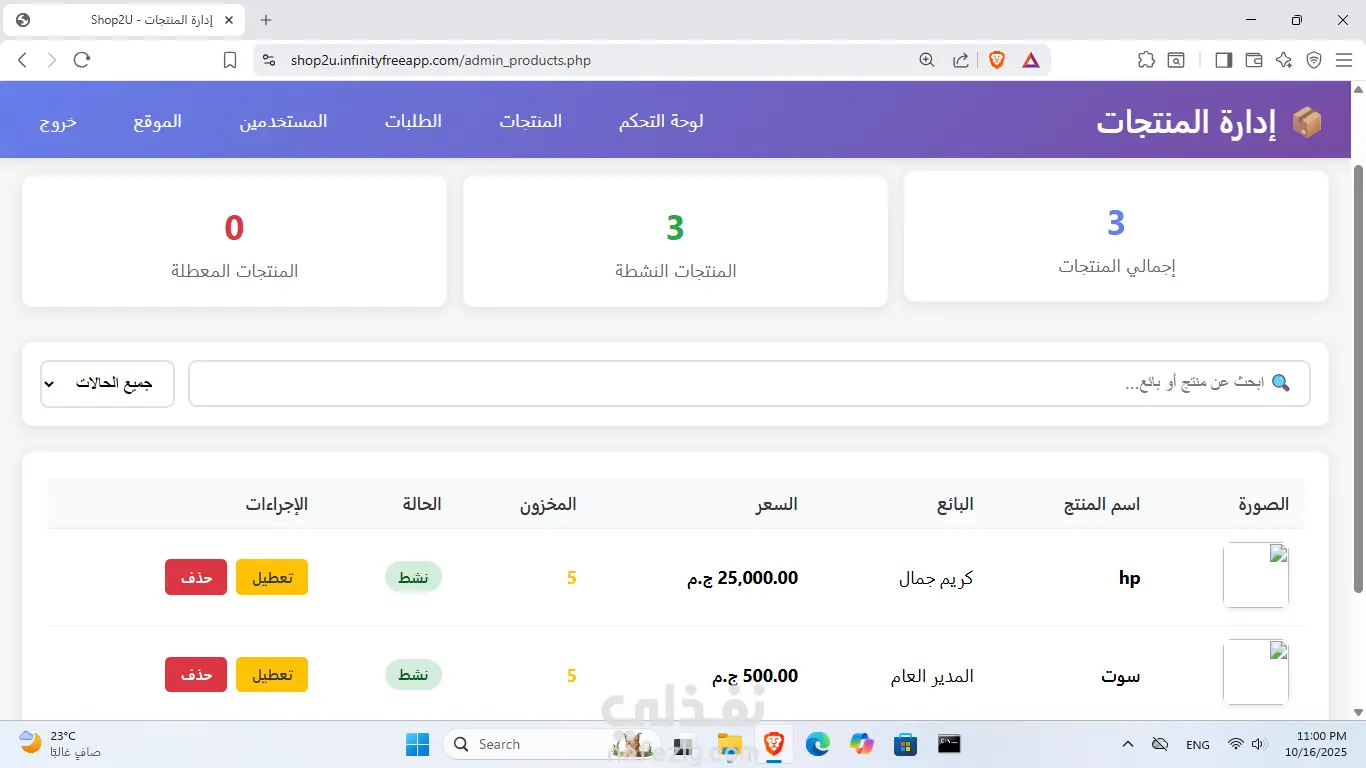The image size is (1366, 768).
Task: Click the browser forward arrow
Action: coord(52,60)
